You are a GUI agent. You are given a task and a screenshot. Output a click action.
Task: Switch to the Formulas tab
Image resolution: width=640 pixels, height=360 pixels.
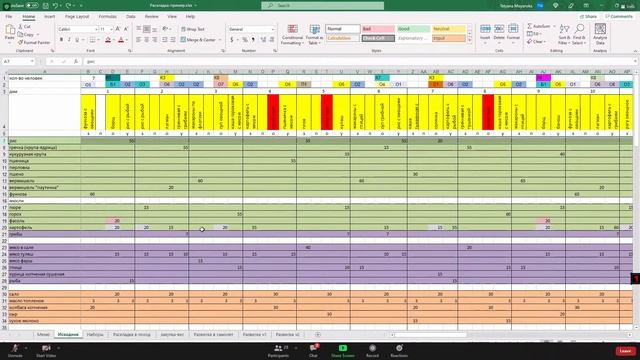(x=108, y=16)
